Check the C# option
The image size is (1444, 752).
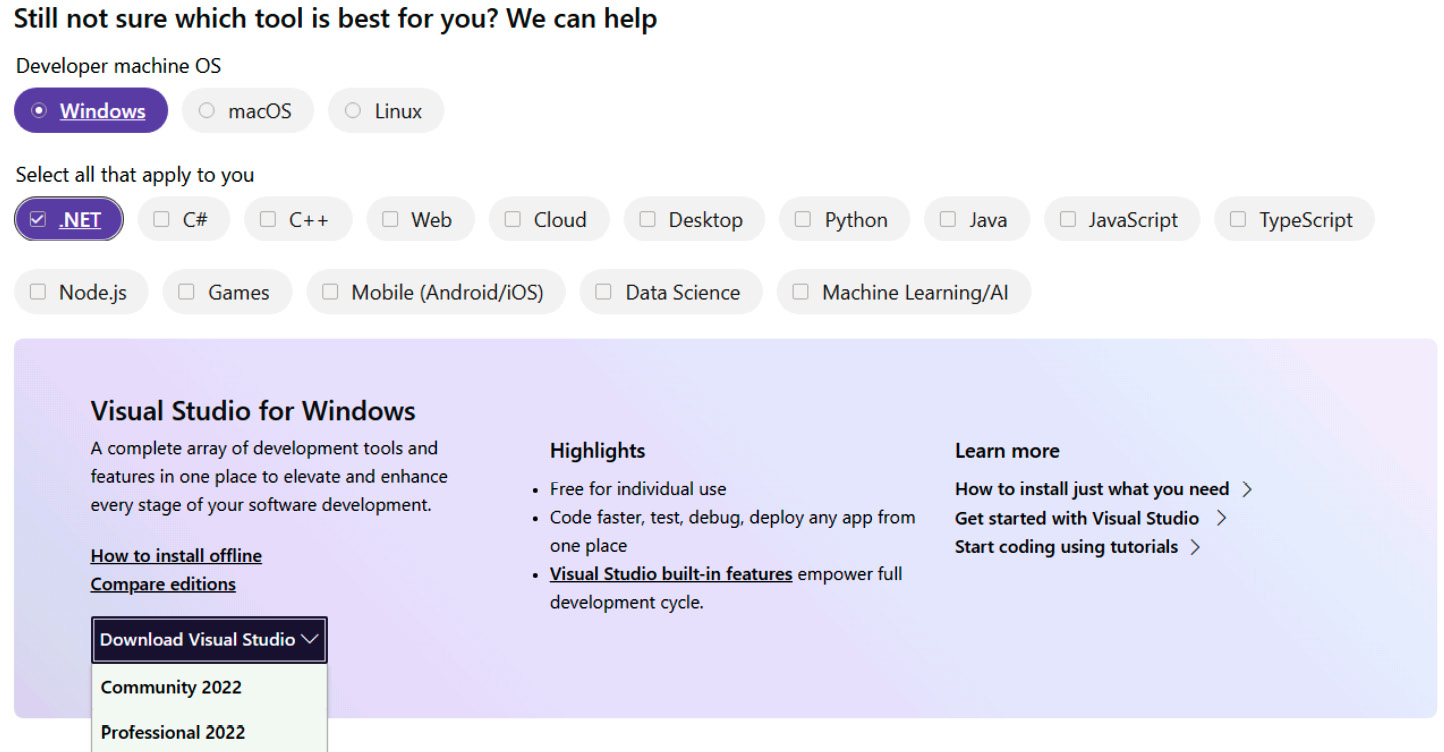[x=183, y=220]
